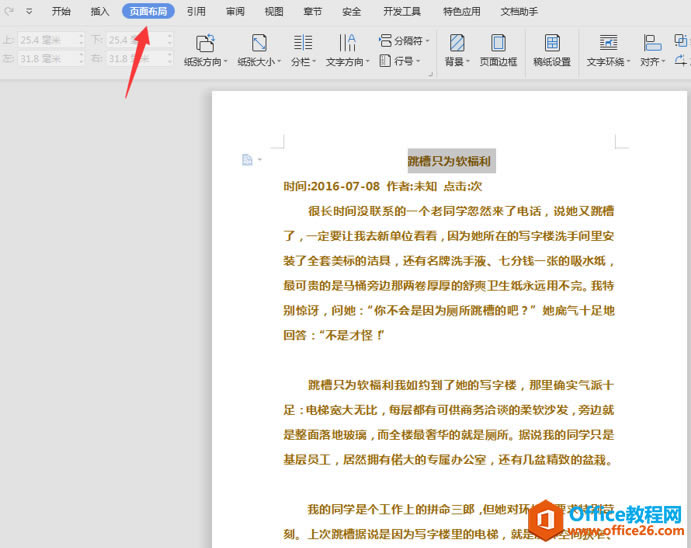Click the paragraph layout icon beside title

(x=247, y=160)
